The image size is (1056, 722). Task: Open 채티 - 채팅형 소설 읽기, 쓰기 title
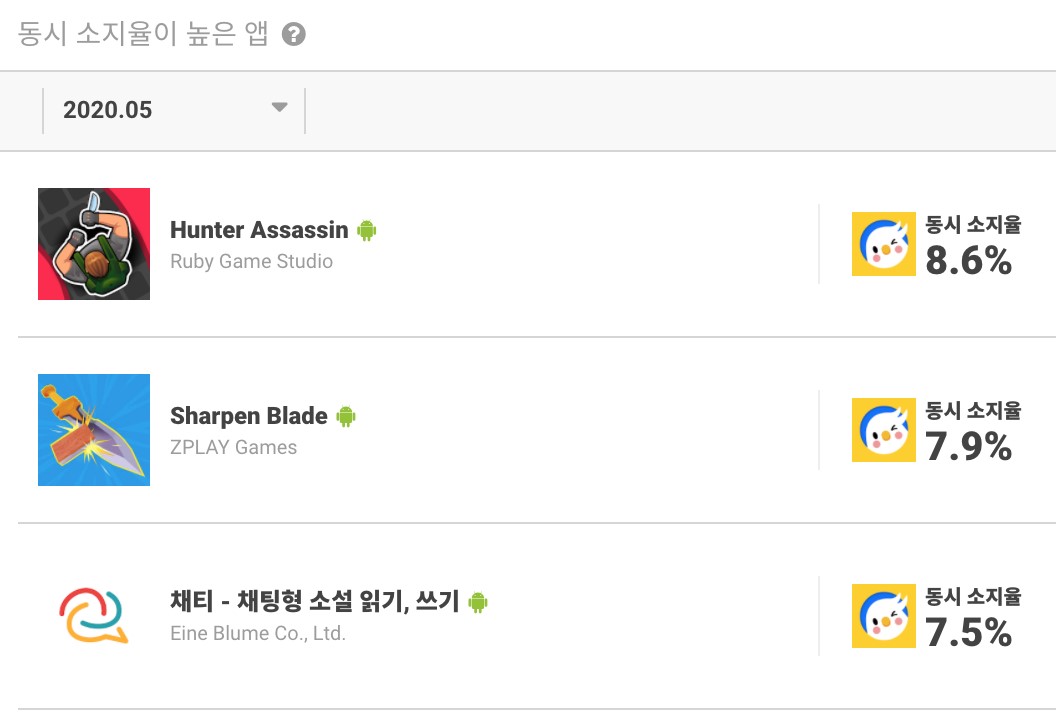point(315,601)
